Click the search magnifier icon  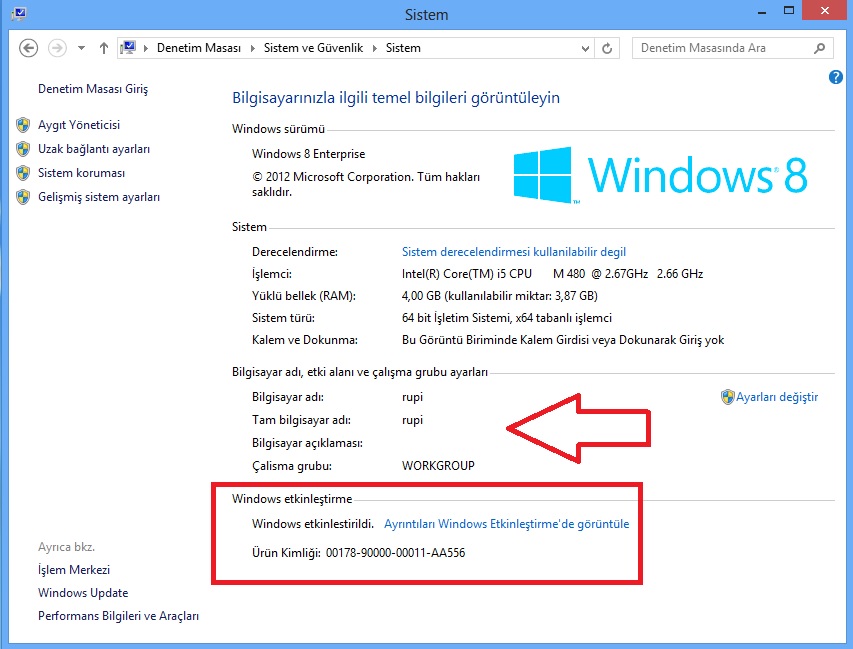pos(819,48)
